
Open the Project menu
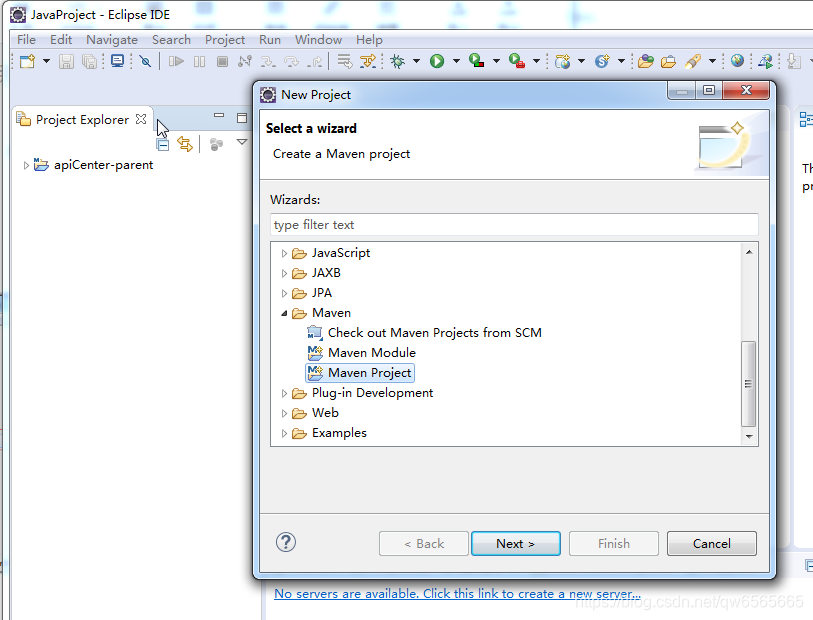(x=225, y=39)
